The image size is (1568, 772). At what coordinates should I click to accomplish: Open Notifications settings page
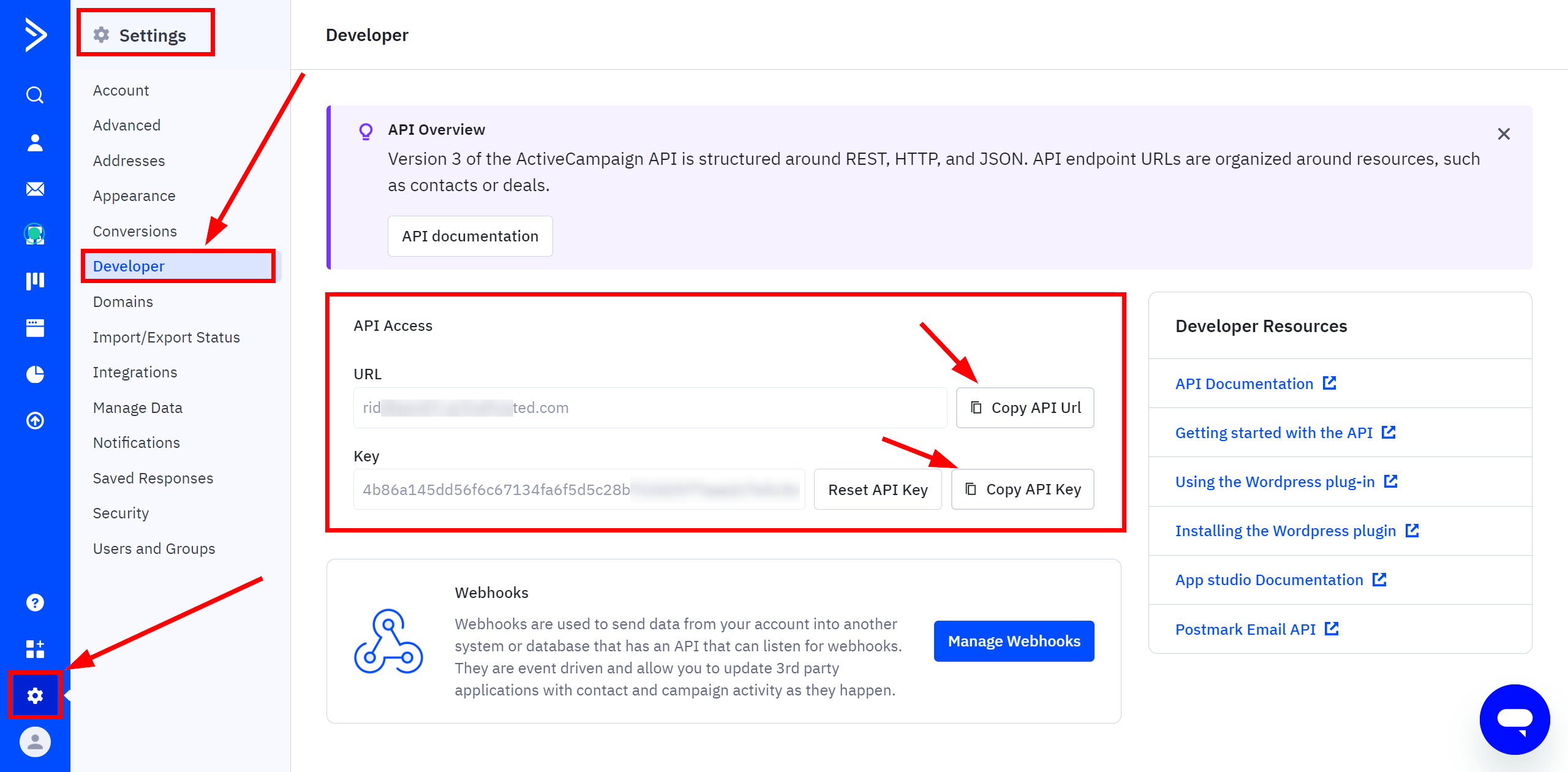(x=136, y=442)
